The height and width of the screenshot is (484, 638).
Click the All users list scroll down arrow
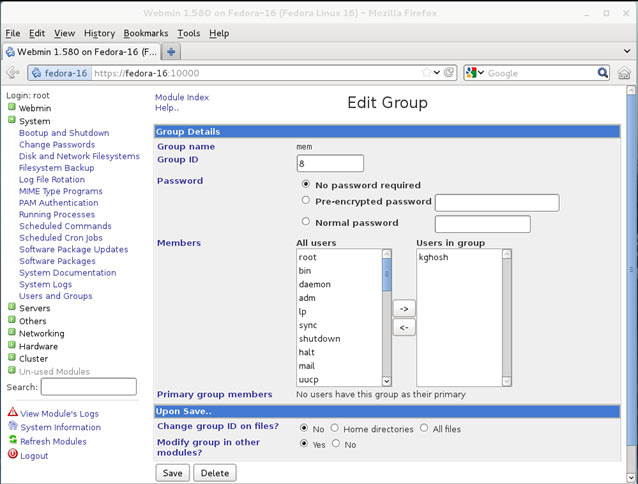tap(387, 381)
